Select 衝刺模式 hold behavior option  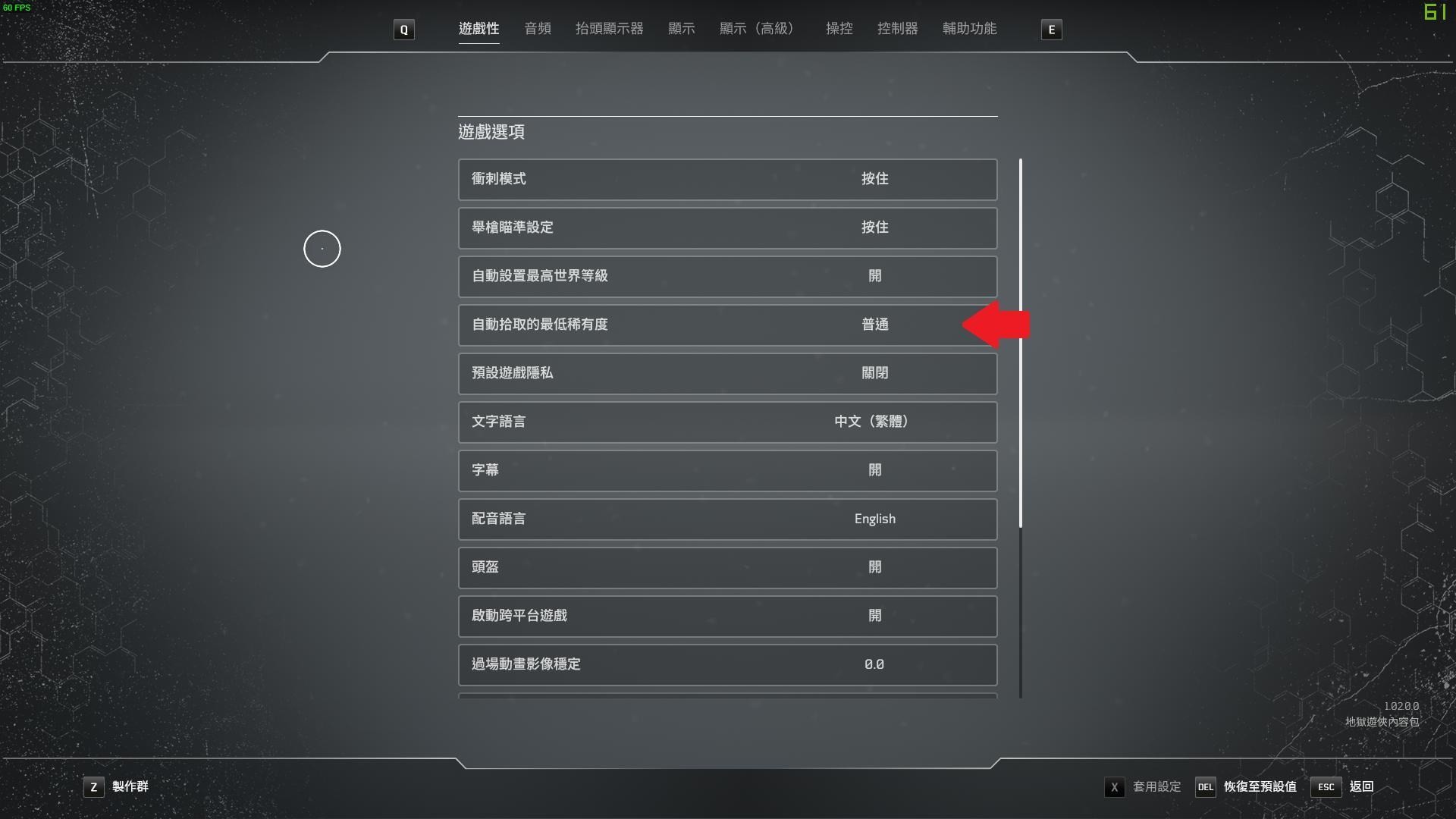click(875, 178)
